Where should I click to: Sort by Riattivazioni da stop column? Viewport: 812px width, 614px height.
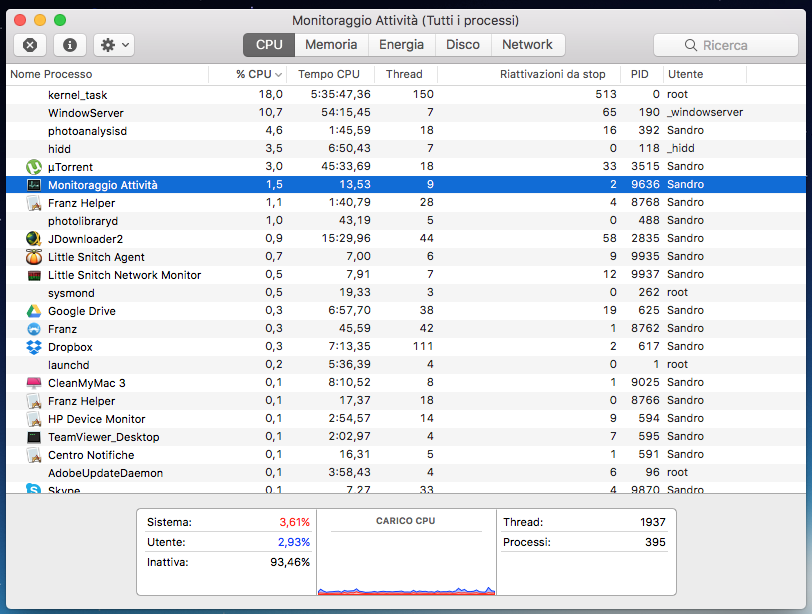pyautogui.click(x=529, y=74)
